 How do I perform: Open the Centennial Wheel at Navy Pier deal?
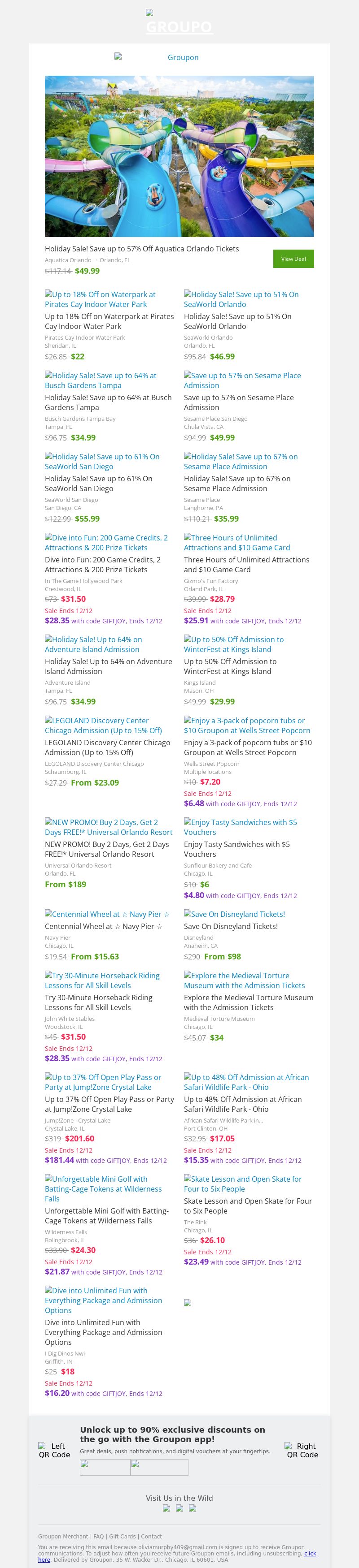107,914
